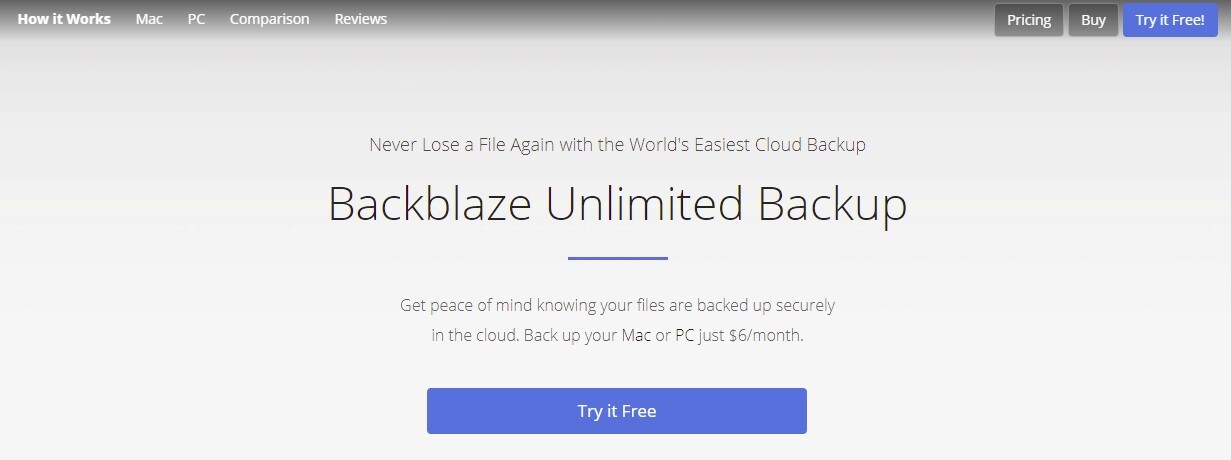Click the word Backblaze in the main heading
This screenshot has width=1231, height=460.
pos(430,204)
